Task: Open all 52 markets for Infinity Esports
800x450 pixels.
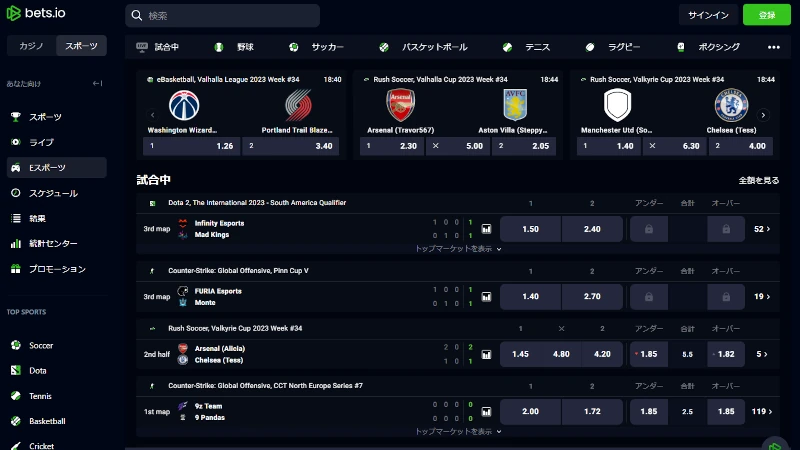Action: (762, 229)
